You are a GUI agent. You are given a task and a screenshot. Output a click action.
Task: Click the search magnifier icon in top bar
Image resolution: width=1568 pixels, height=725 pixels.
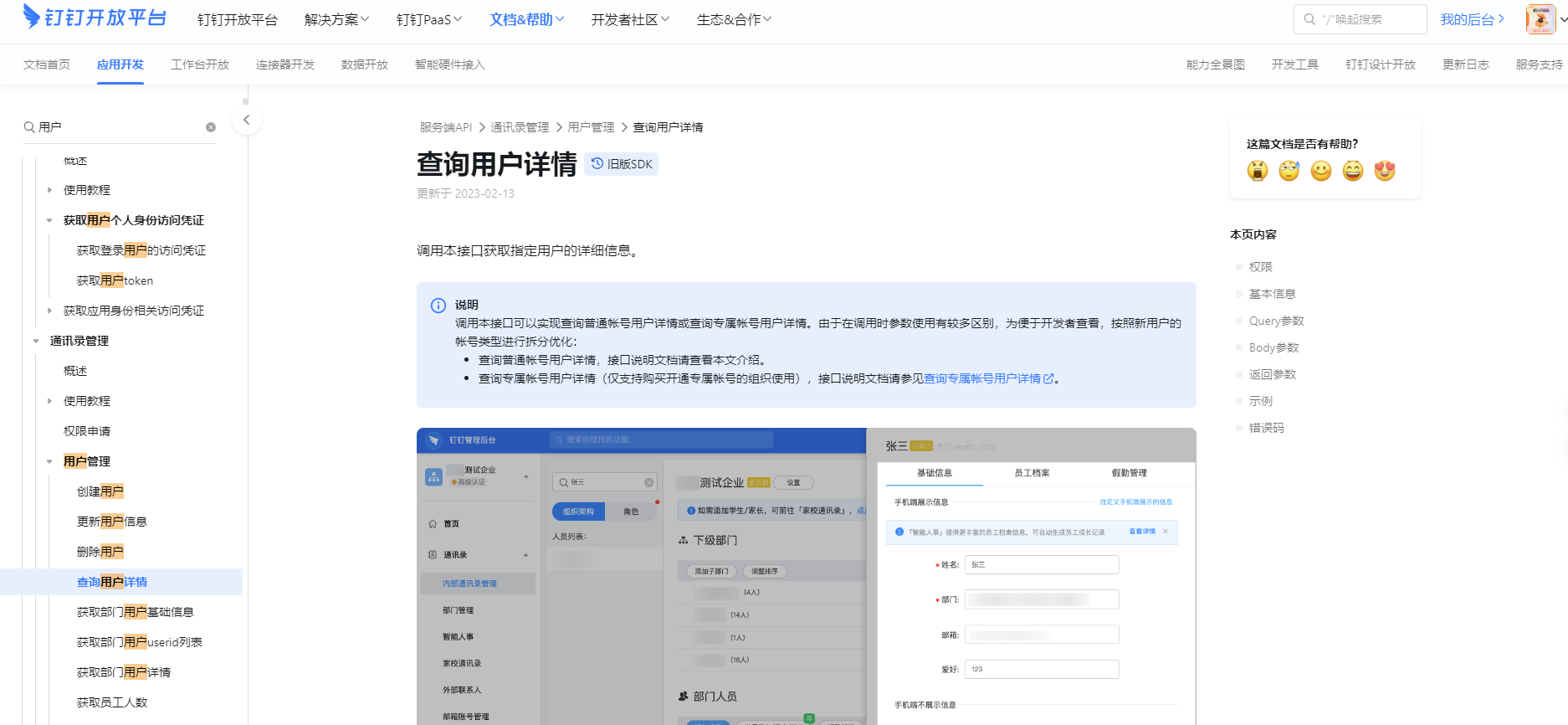click(x=1309, y=19)
